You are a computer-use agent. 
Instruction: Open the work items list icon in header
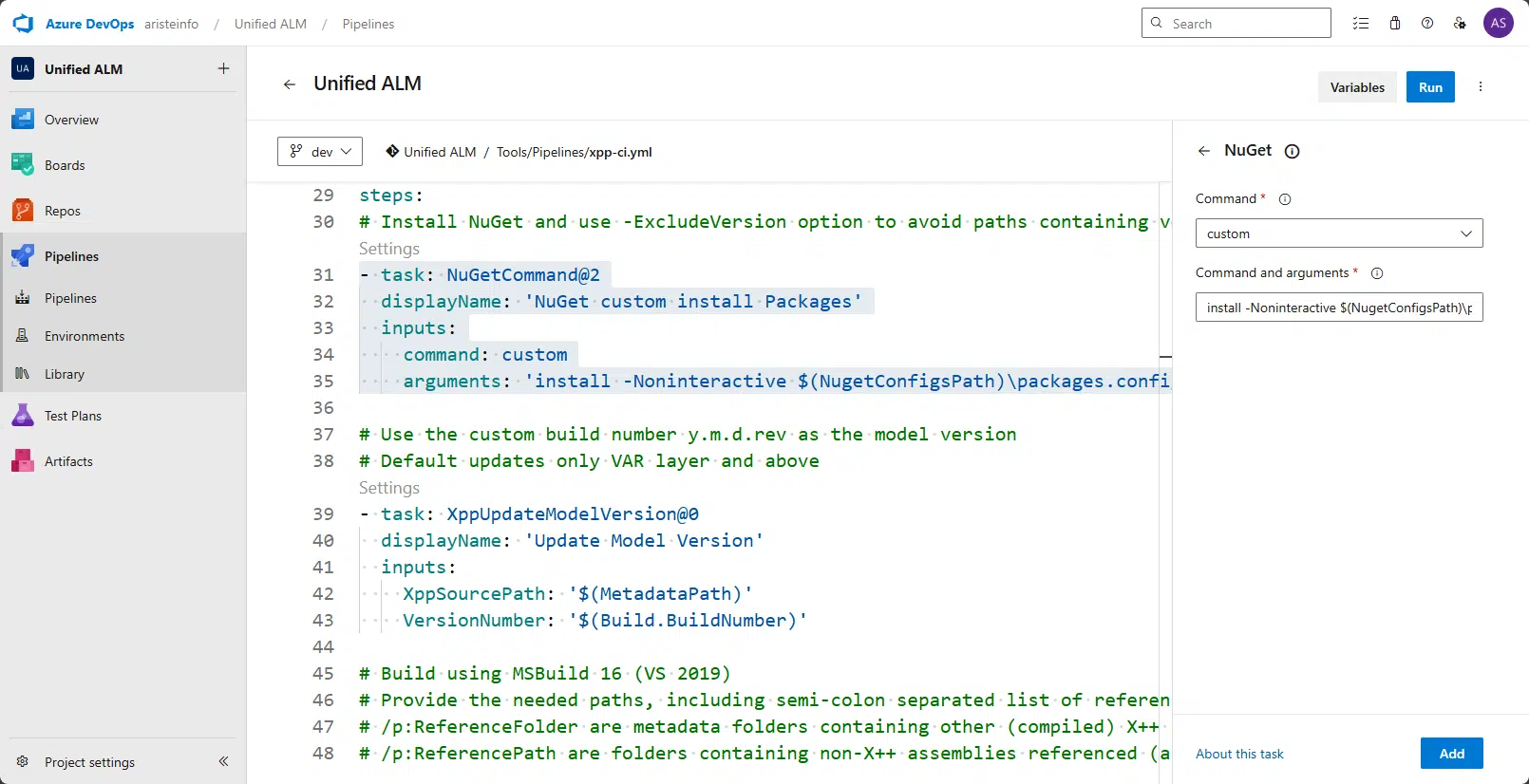[1361, 24]
